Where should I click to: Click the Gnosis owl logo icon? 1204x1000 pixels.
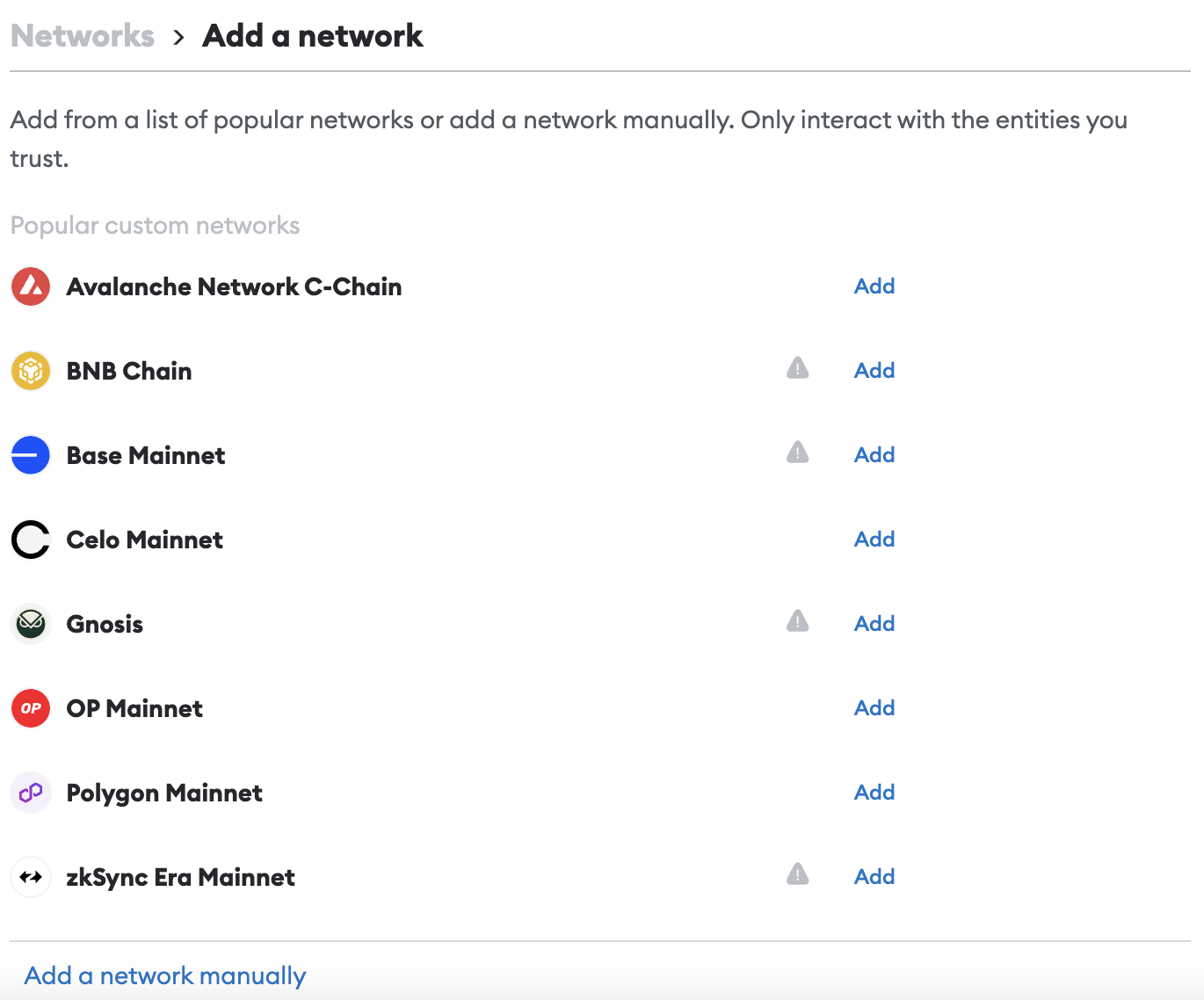click(31, 624)
